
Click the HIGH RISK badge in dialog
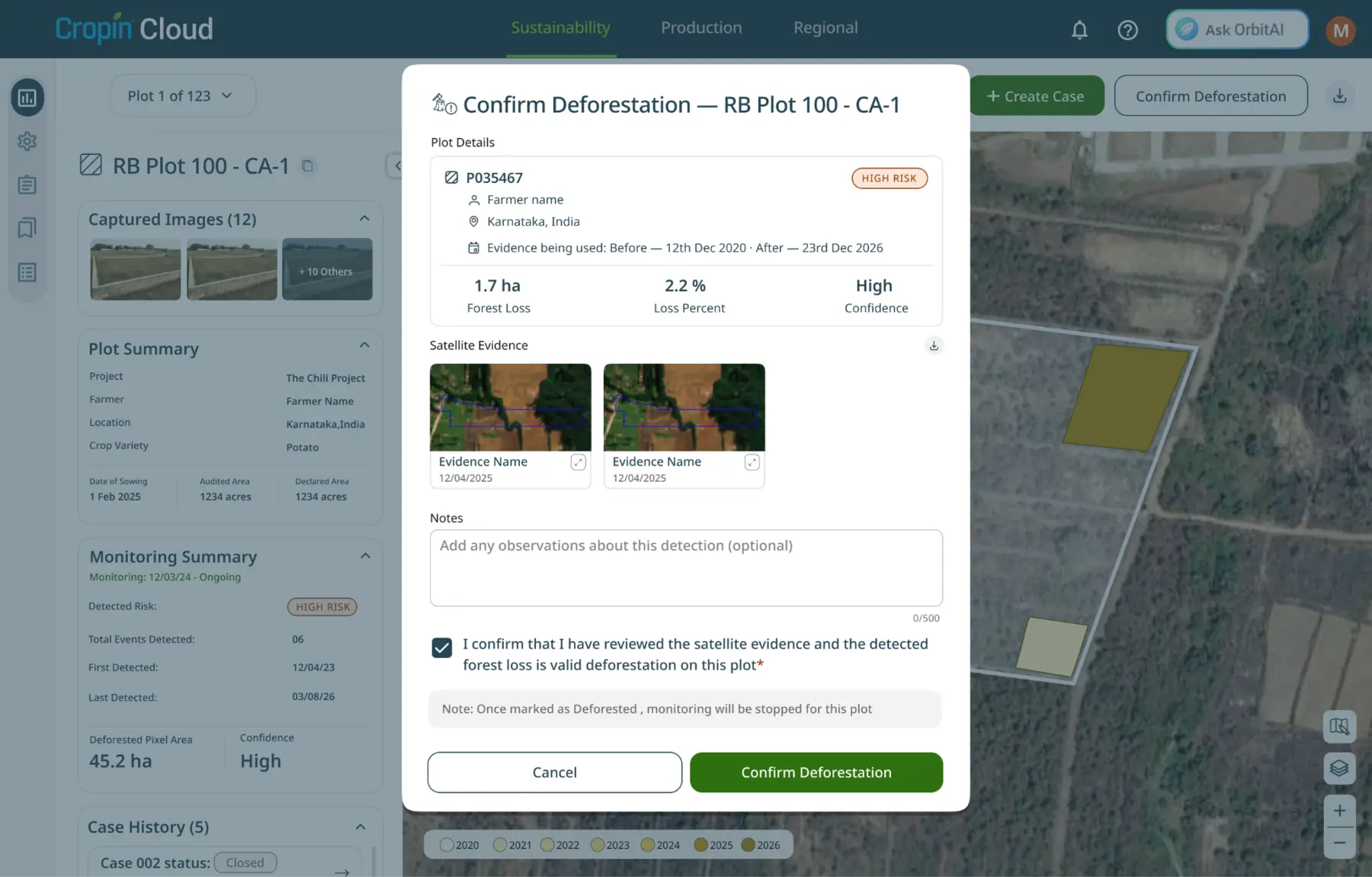890,178
